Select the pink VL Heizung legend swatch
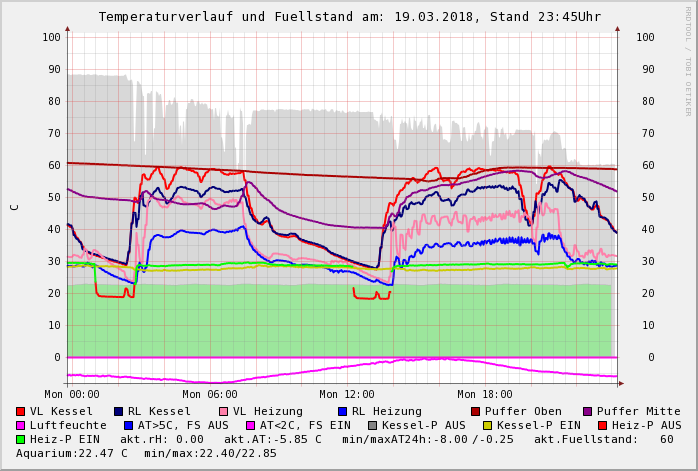Viewport: 698px width, 471px height. pos(223,411)
